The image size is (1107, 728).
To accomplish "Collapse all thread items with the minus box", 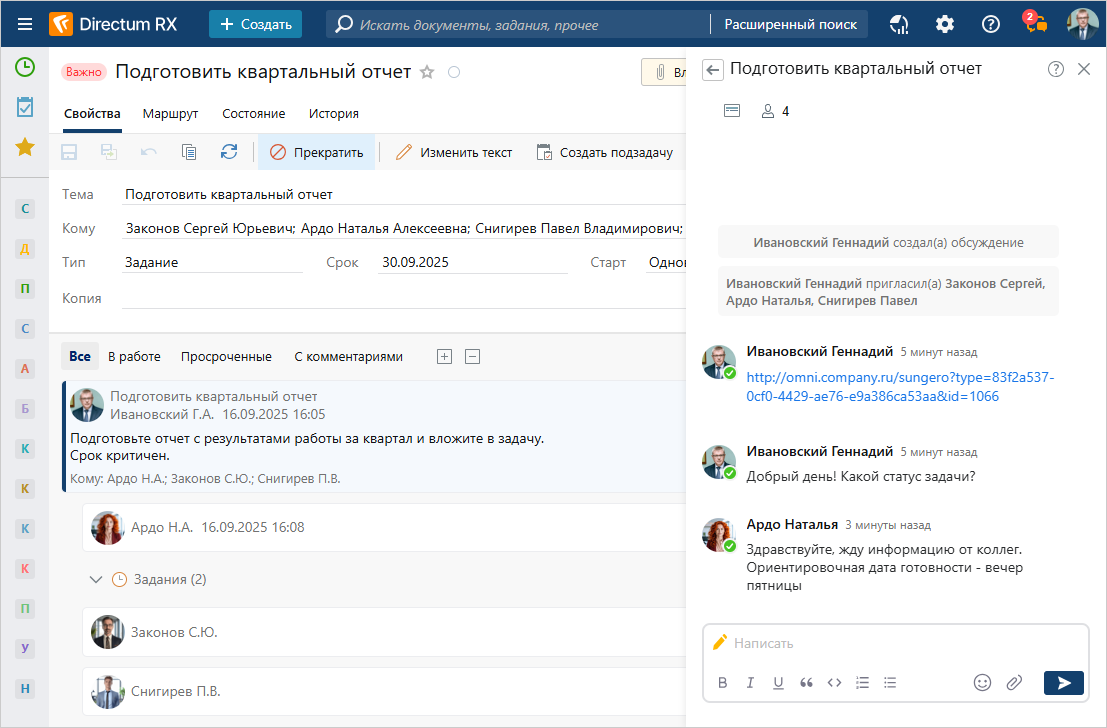I will 473,356.
